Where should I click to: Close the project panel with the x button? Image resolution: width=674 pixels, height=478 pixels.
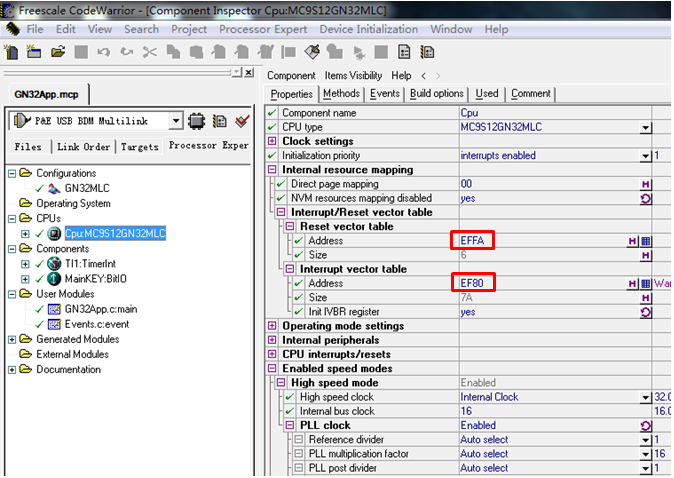(249, 73)
